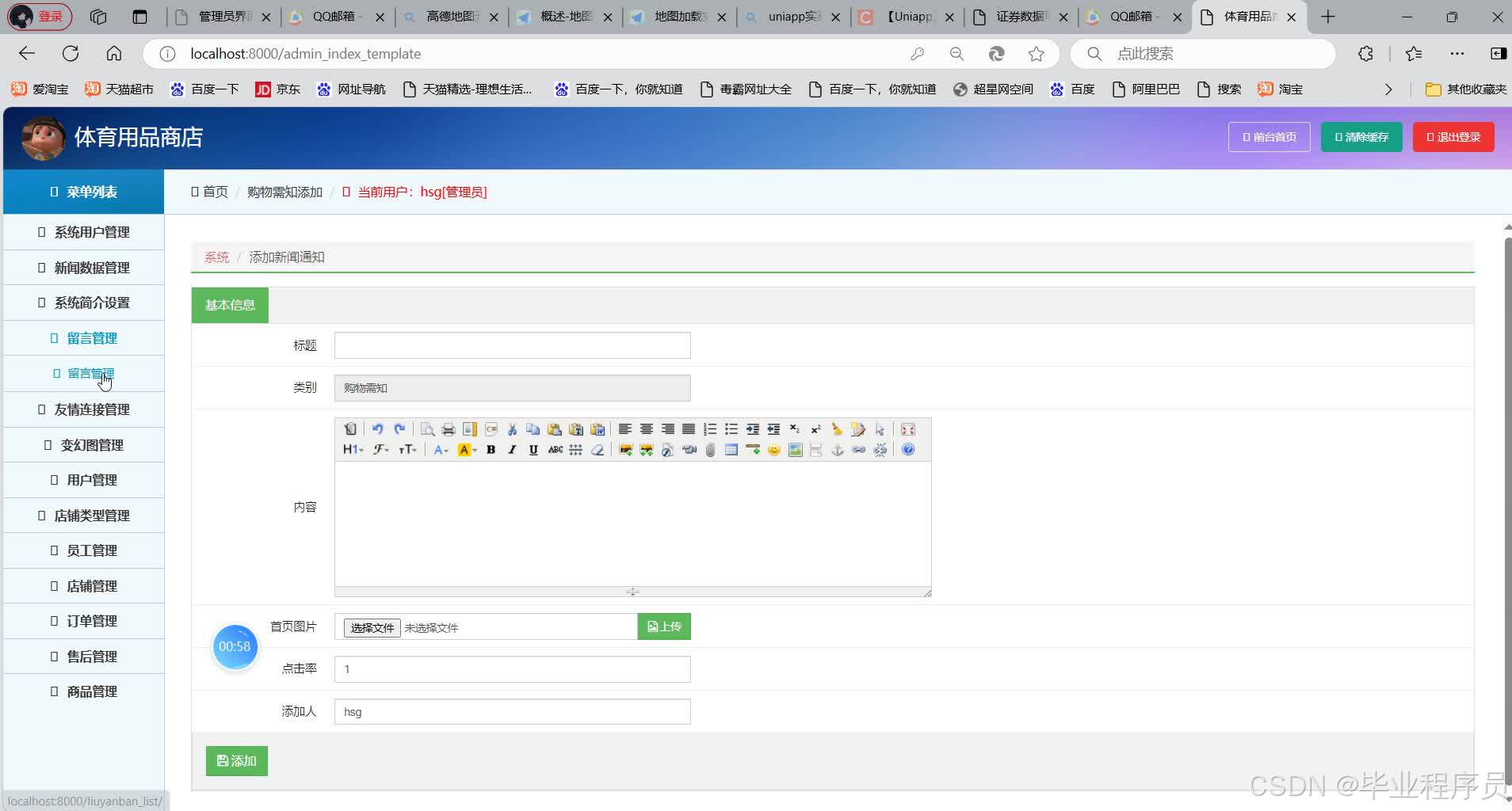Open 友情连接管理 menu item
Screen dimensions: 1512x811
point(83,409)
